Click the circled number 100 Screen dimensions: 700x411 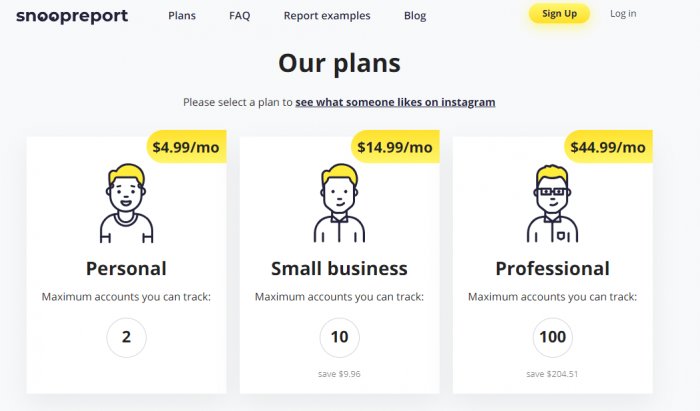[553, 337]
